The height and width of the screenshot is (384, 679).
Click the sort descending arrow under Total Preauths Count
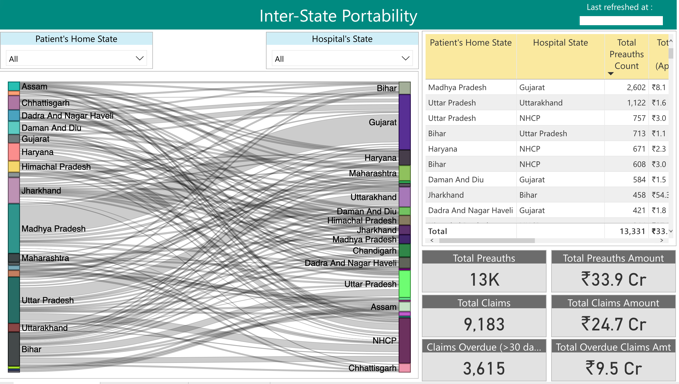click(611, 74)
